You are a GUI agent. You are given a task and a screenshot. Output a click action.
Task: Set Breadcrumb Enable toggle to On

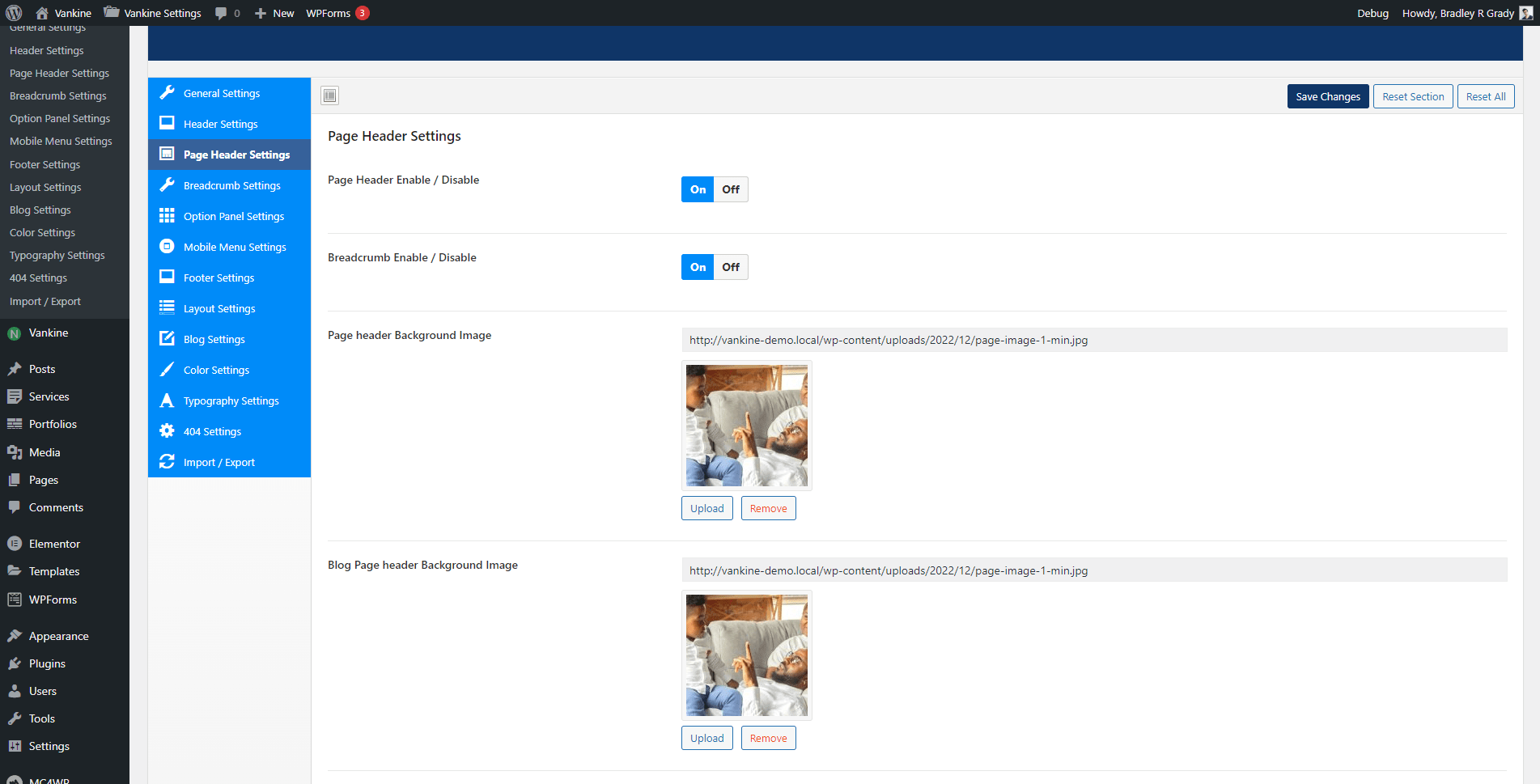pyautogui.click(x=698, y=267)
